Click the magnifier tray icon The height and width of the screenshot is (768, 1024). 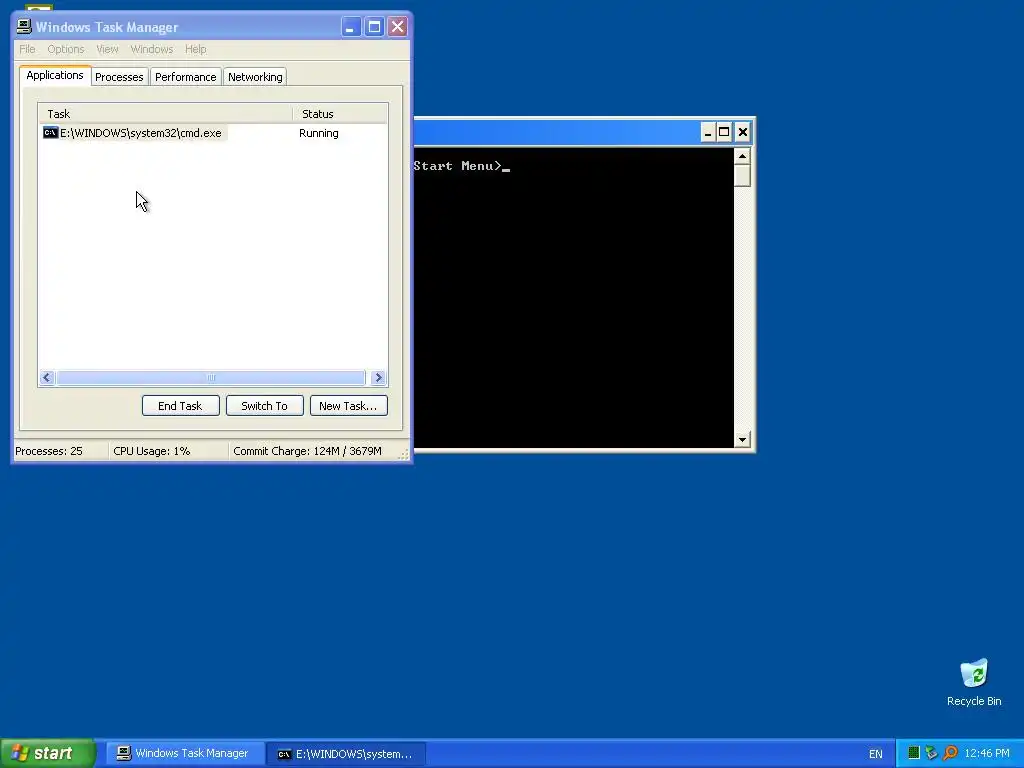click(x=950, y=753)
